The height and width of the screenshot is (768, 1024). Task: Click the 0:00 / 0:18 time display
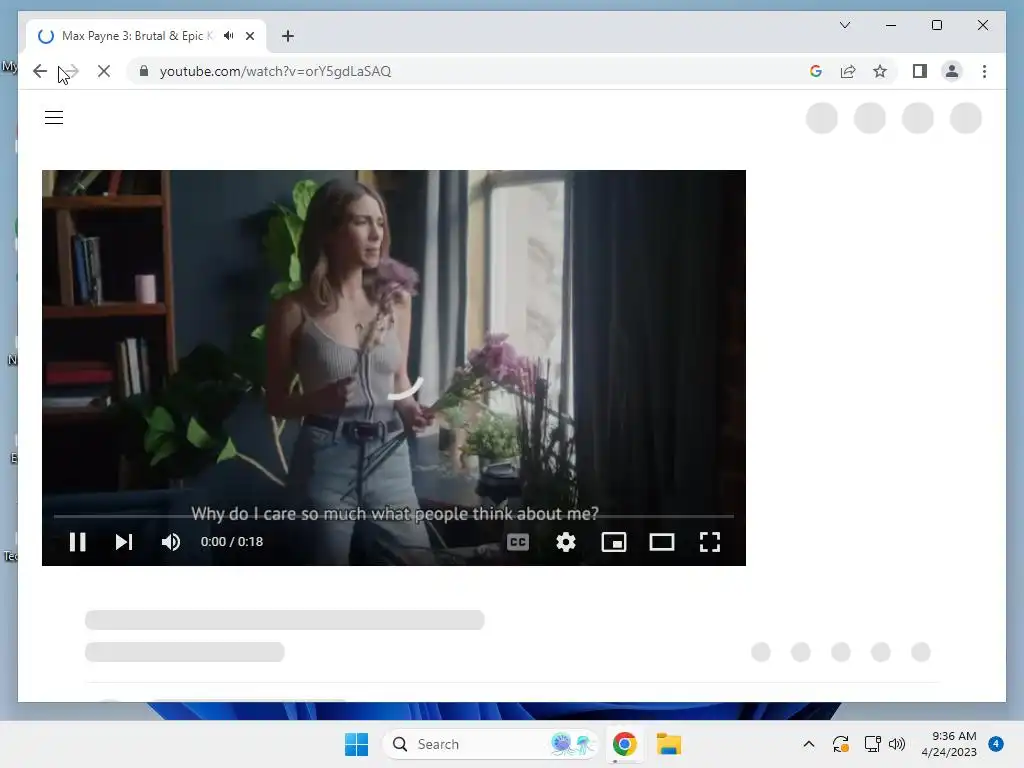(232, 541)
